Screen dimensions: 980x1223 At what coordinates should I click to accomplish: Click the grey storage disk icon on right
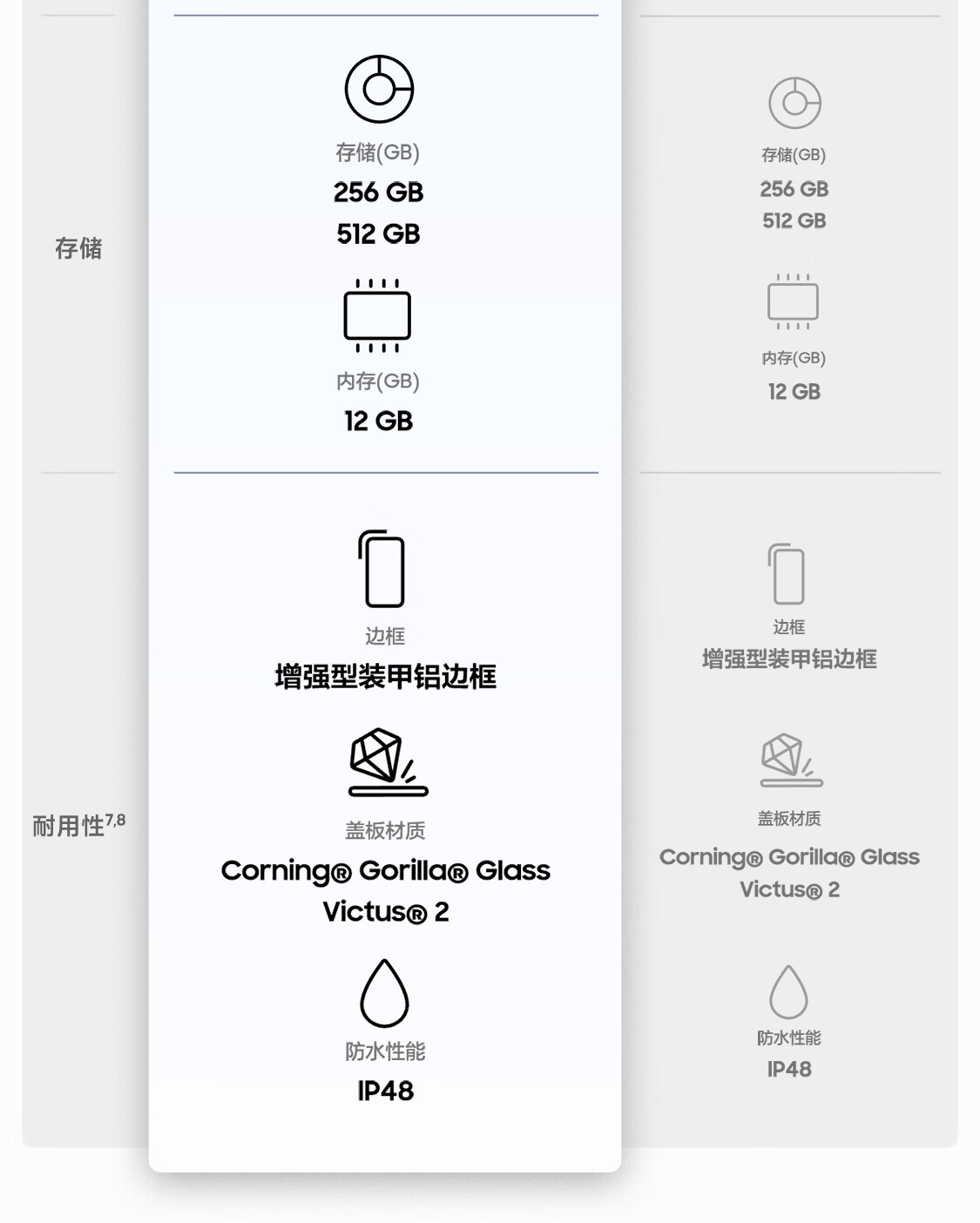coord(794,103)
